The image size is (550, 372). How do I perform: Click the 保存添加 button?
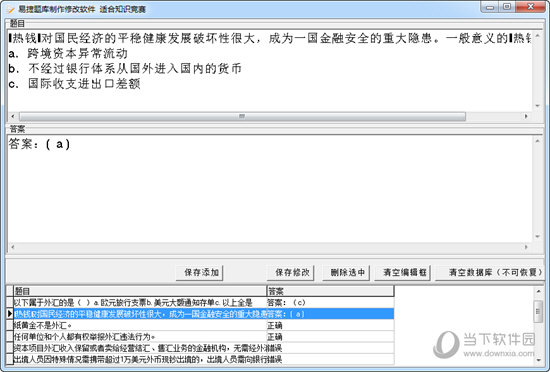pos(200,272)
